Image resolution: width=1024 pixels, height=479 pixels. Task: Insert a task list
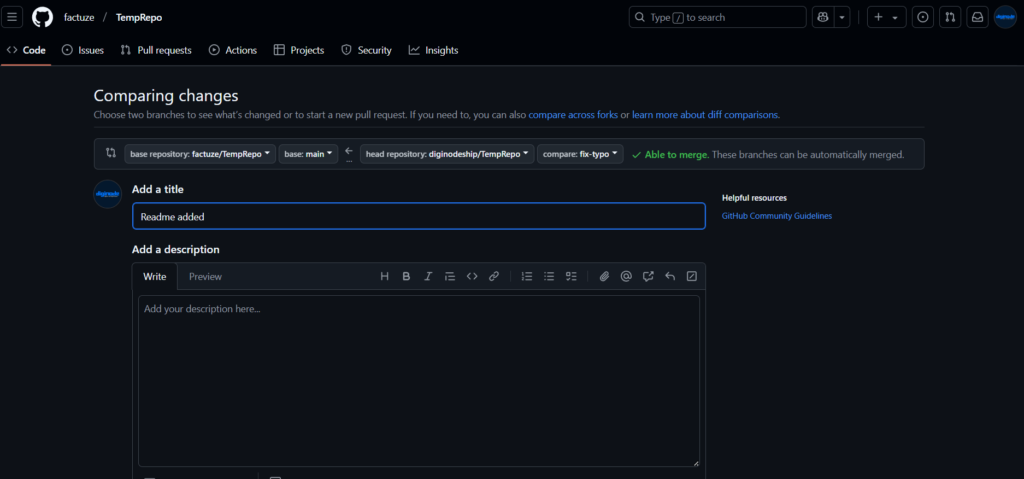[571, 276]
